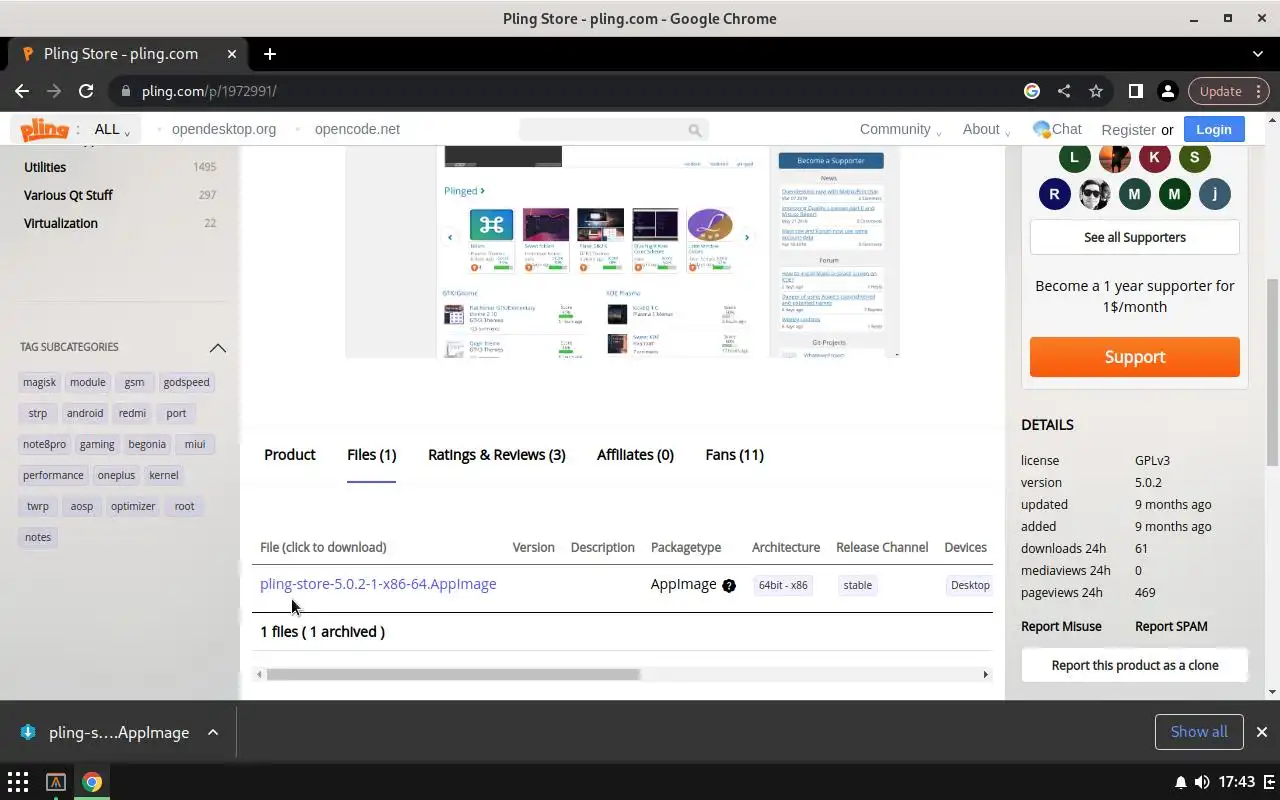Click the orange Support button
The height and width of the screenshot is (800, 1280).
(1134, 357)
